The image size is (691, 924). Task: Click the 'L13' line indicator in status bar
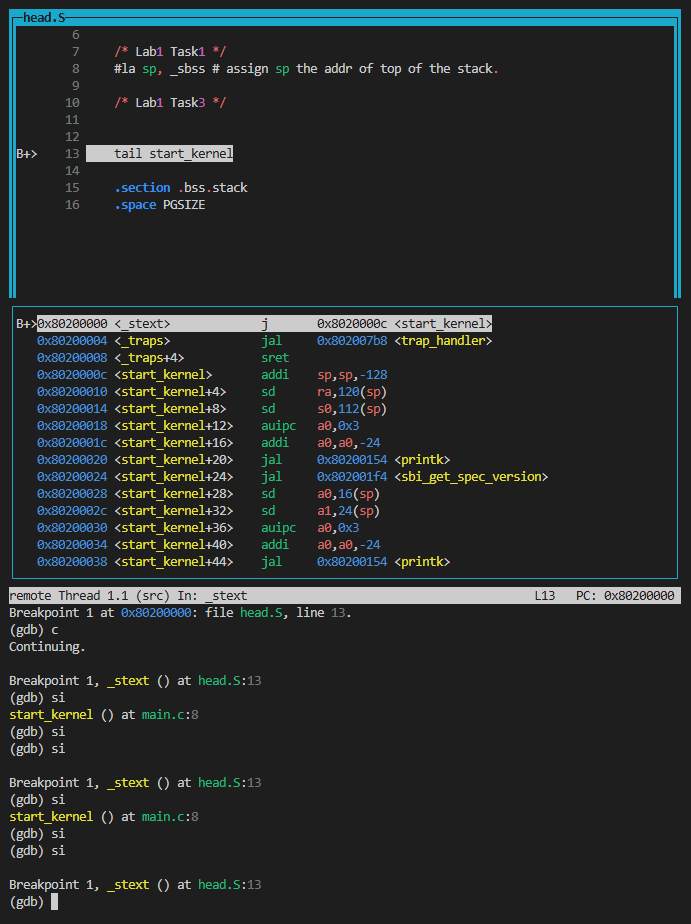point(545,596)
